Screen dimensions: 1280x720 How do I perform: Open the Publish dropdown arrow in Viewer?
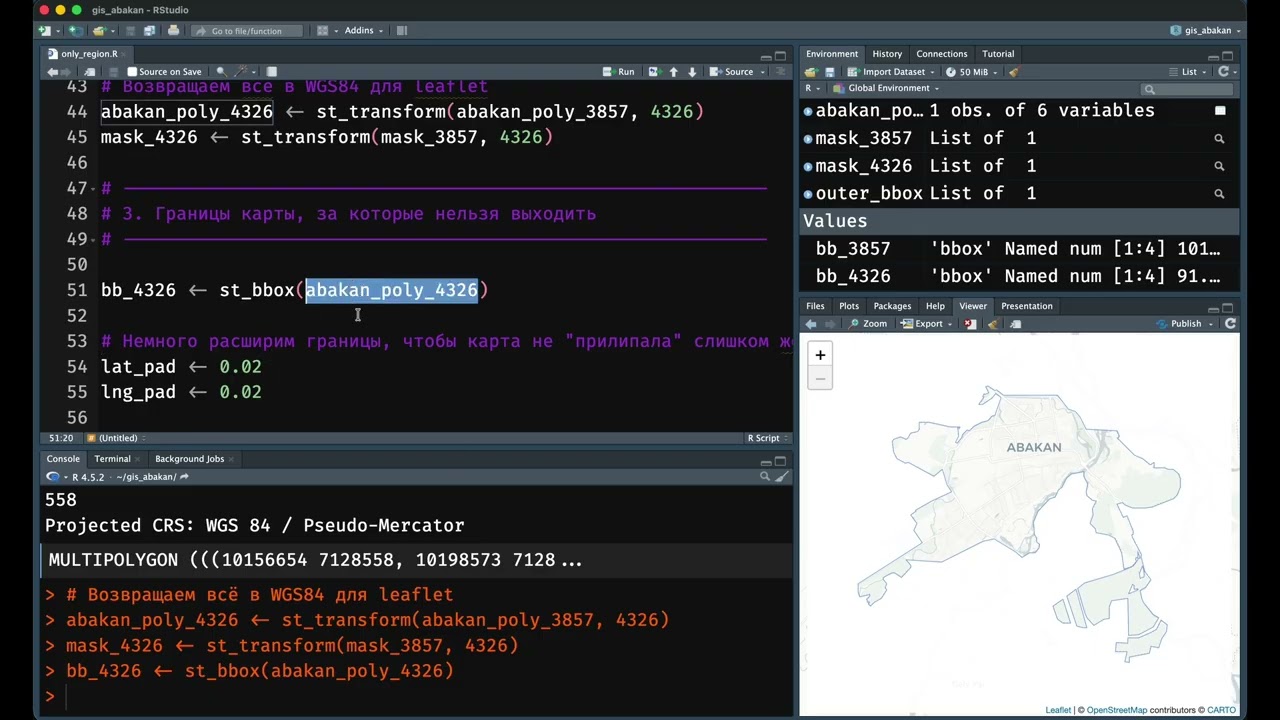click(x=1210, y=324)
